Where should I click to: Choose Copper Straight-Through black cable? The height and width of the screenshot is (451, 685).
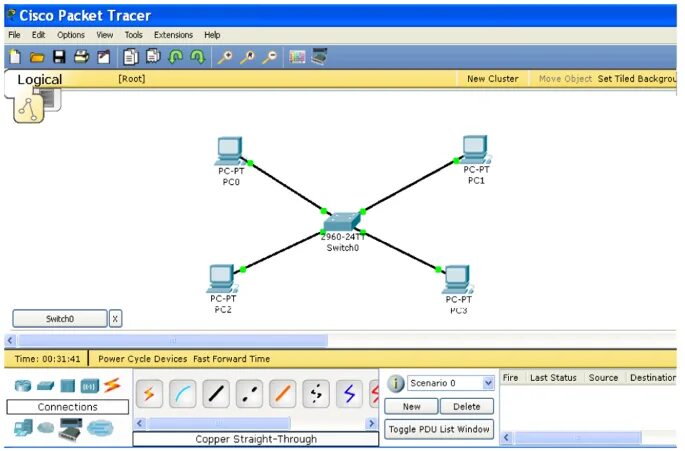click(216, 394)
